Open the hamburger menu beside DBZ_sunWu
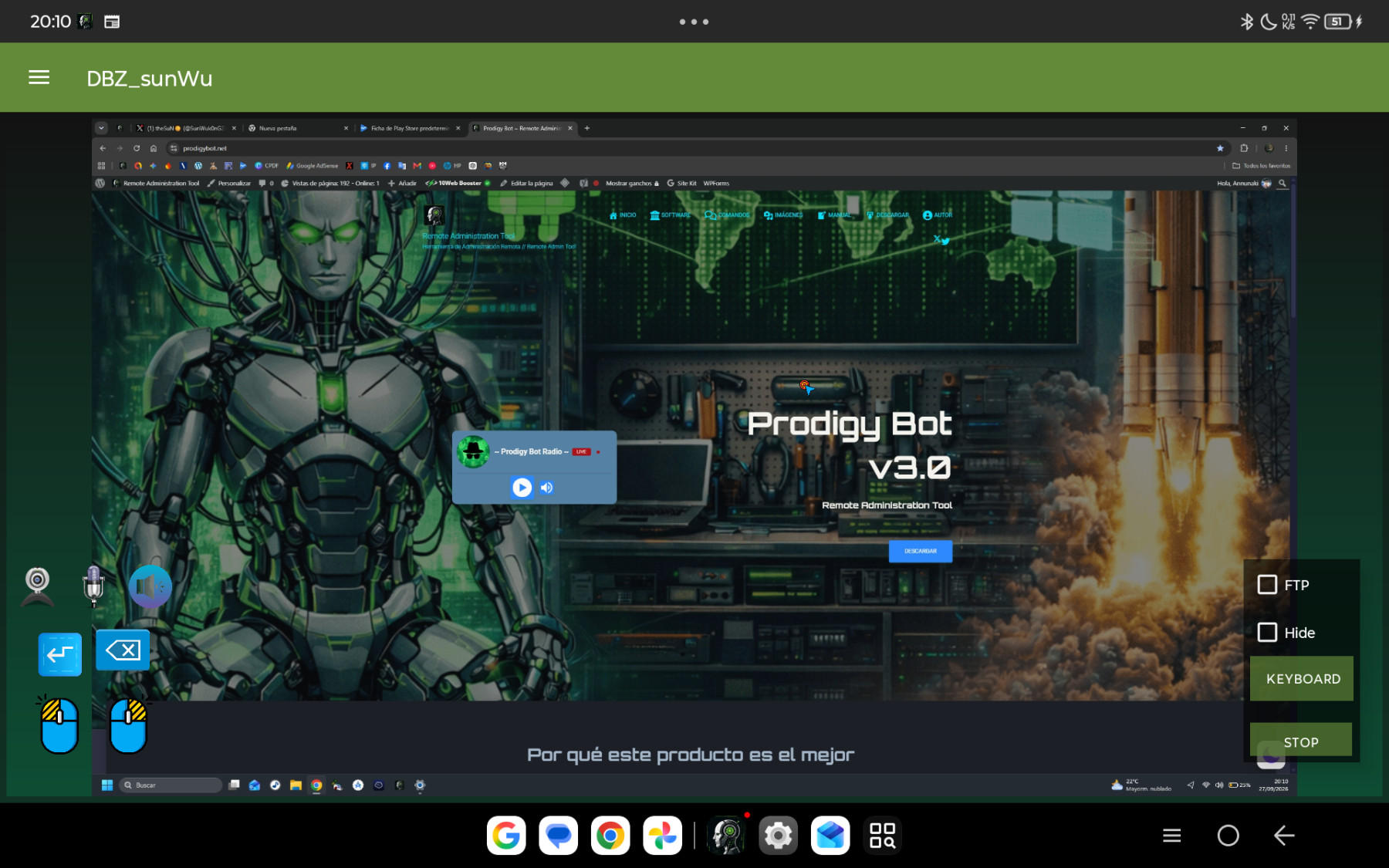This screenshot has width=1389, height=868. pos(39,77)
